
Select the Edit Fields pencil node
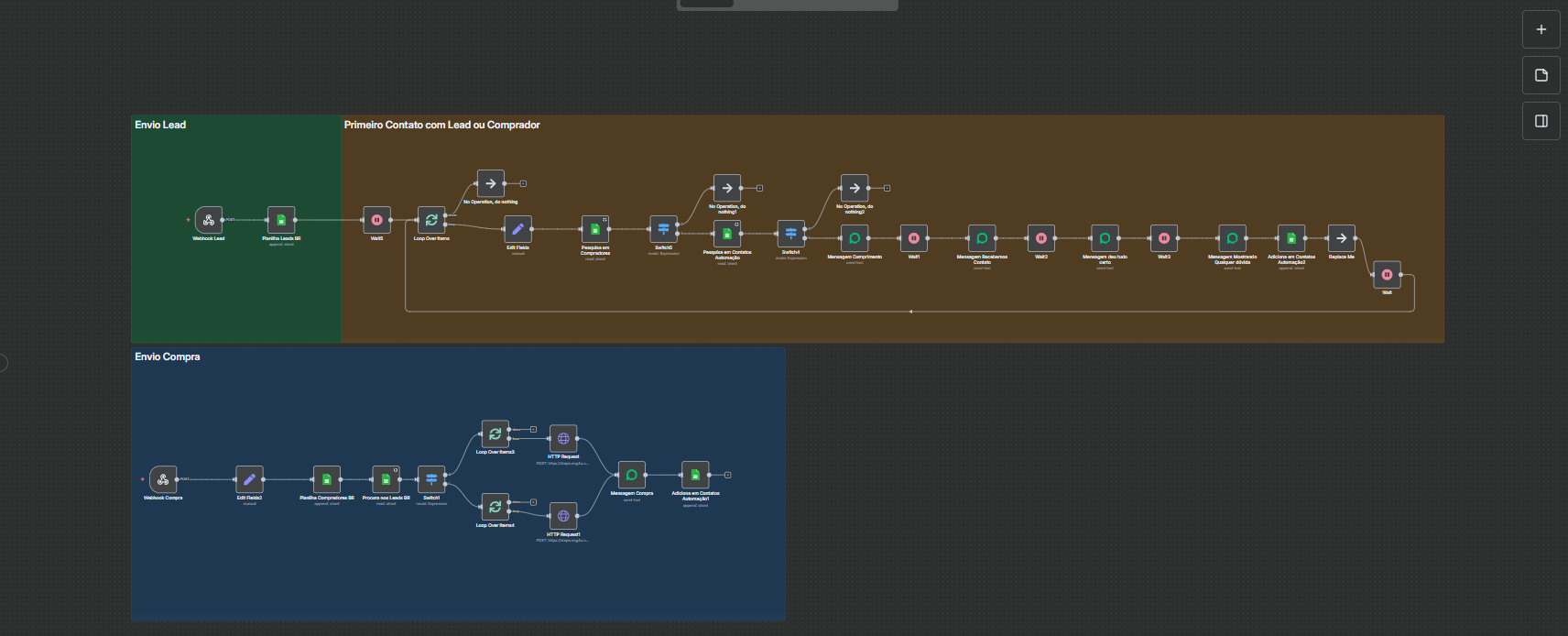[x=517, y=229]
